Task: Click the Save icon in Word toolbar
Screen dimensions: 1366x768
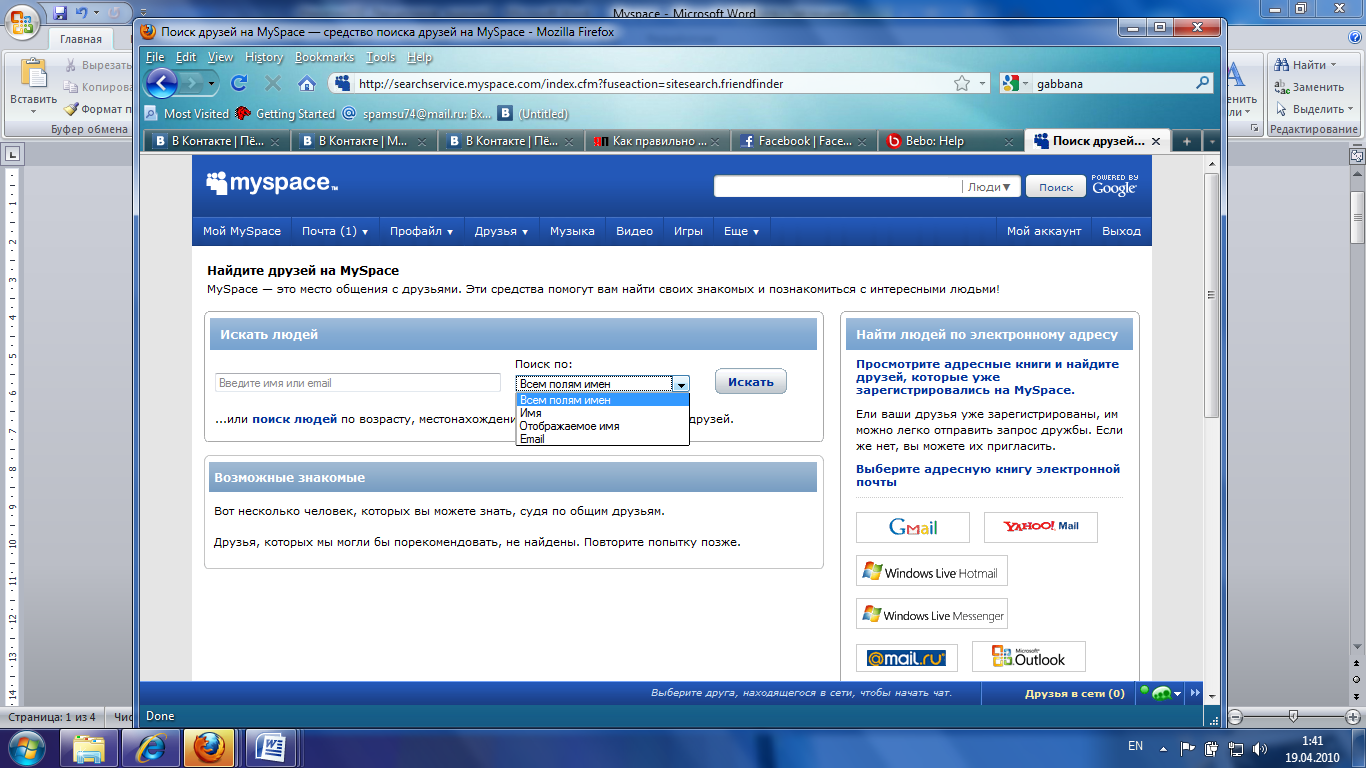Action: pyautogui.click(x=61, y=13)
